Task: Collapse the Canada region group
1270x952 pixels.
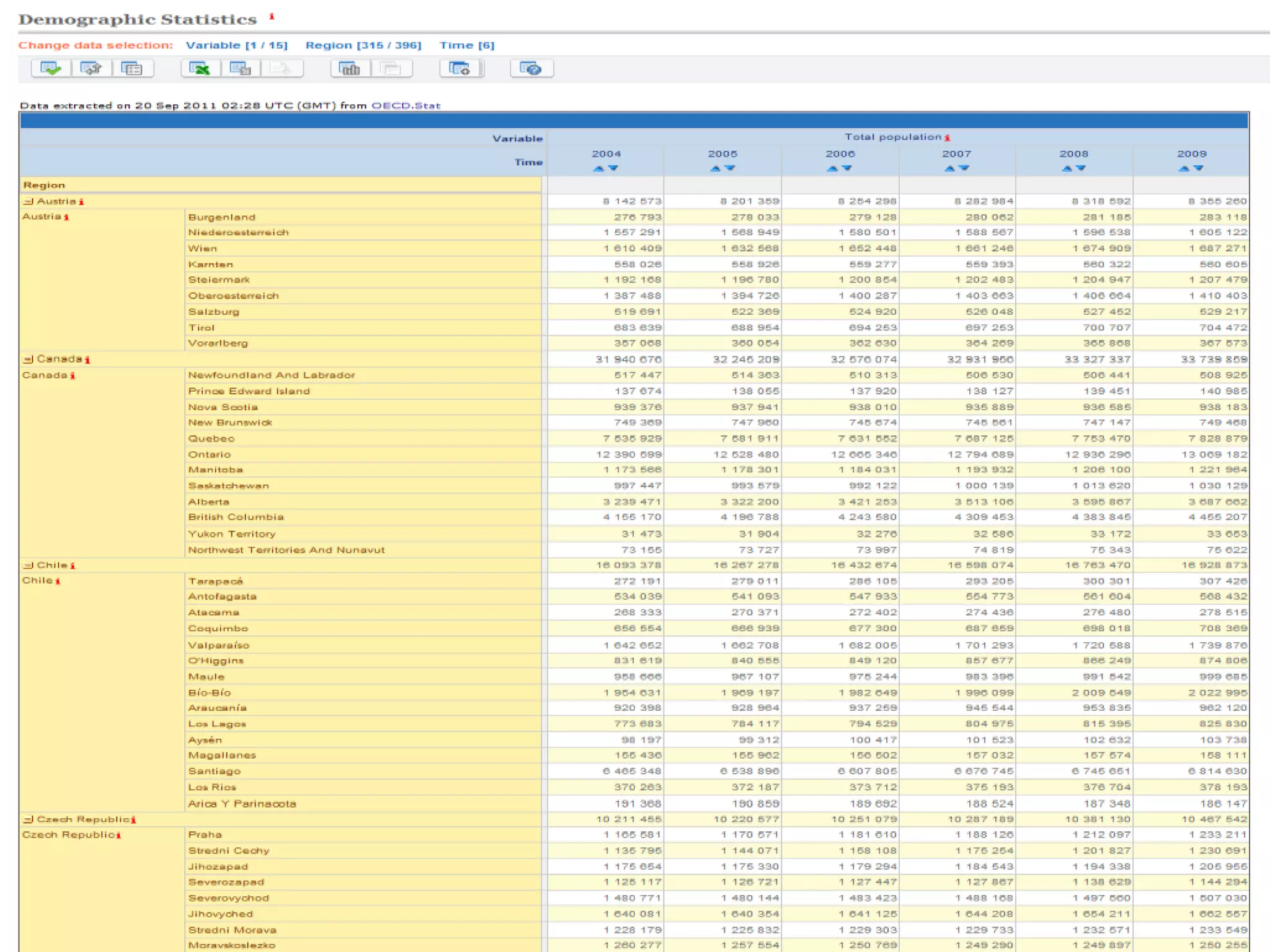Action: tap(28, 359)
